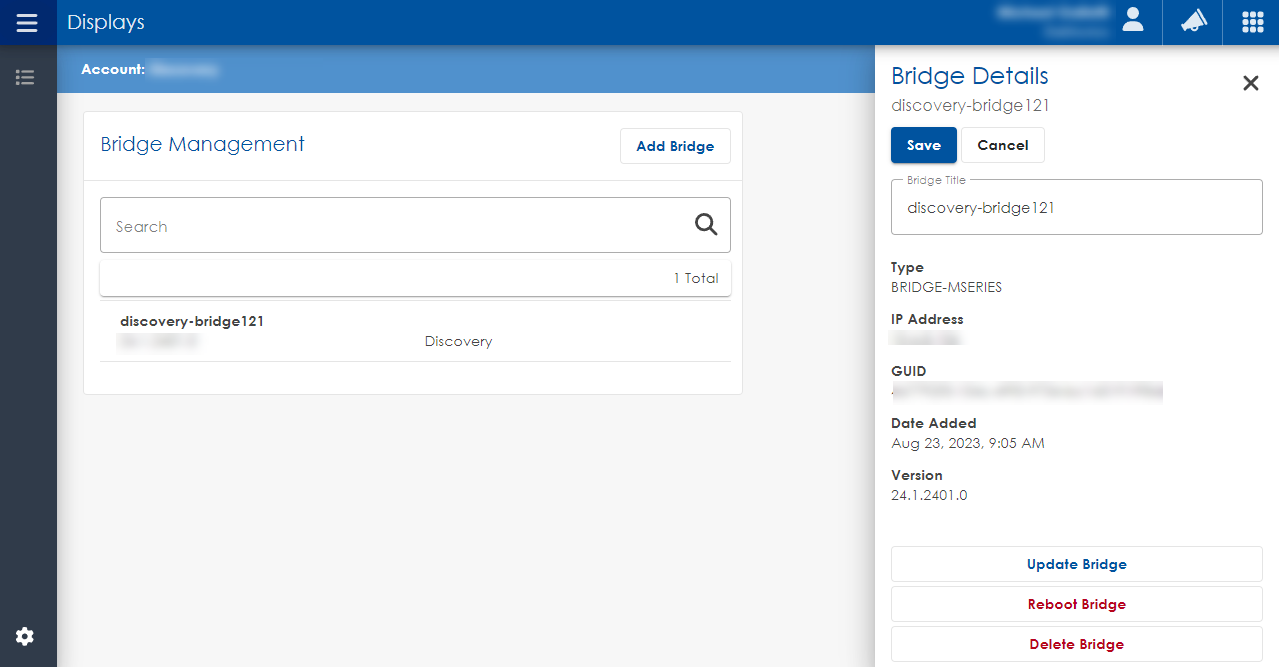
Task: Open the settings gear at sidebar bottom
Action: (24, 636)
